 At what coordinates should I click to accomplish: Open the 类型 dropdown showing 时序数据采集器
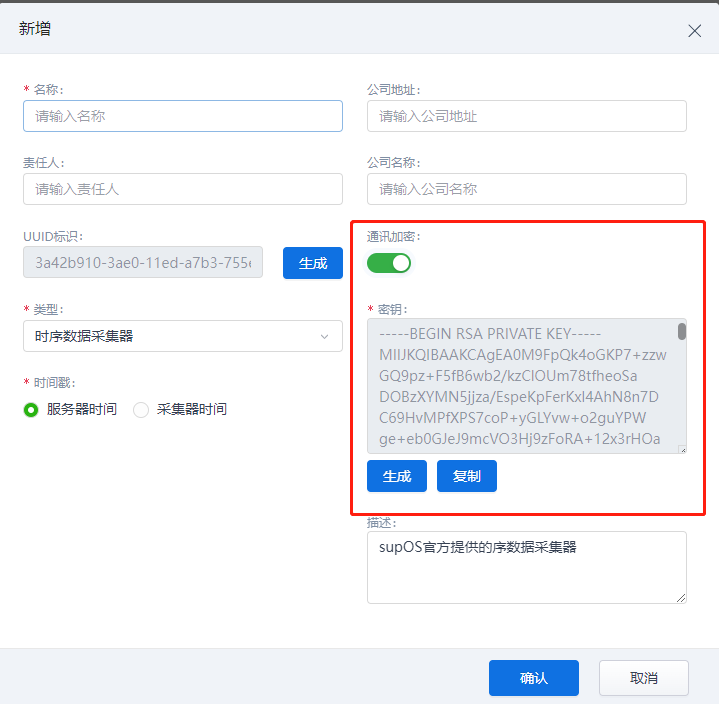pos(183,336)
